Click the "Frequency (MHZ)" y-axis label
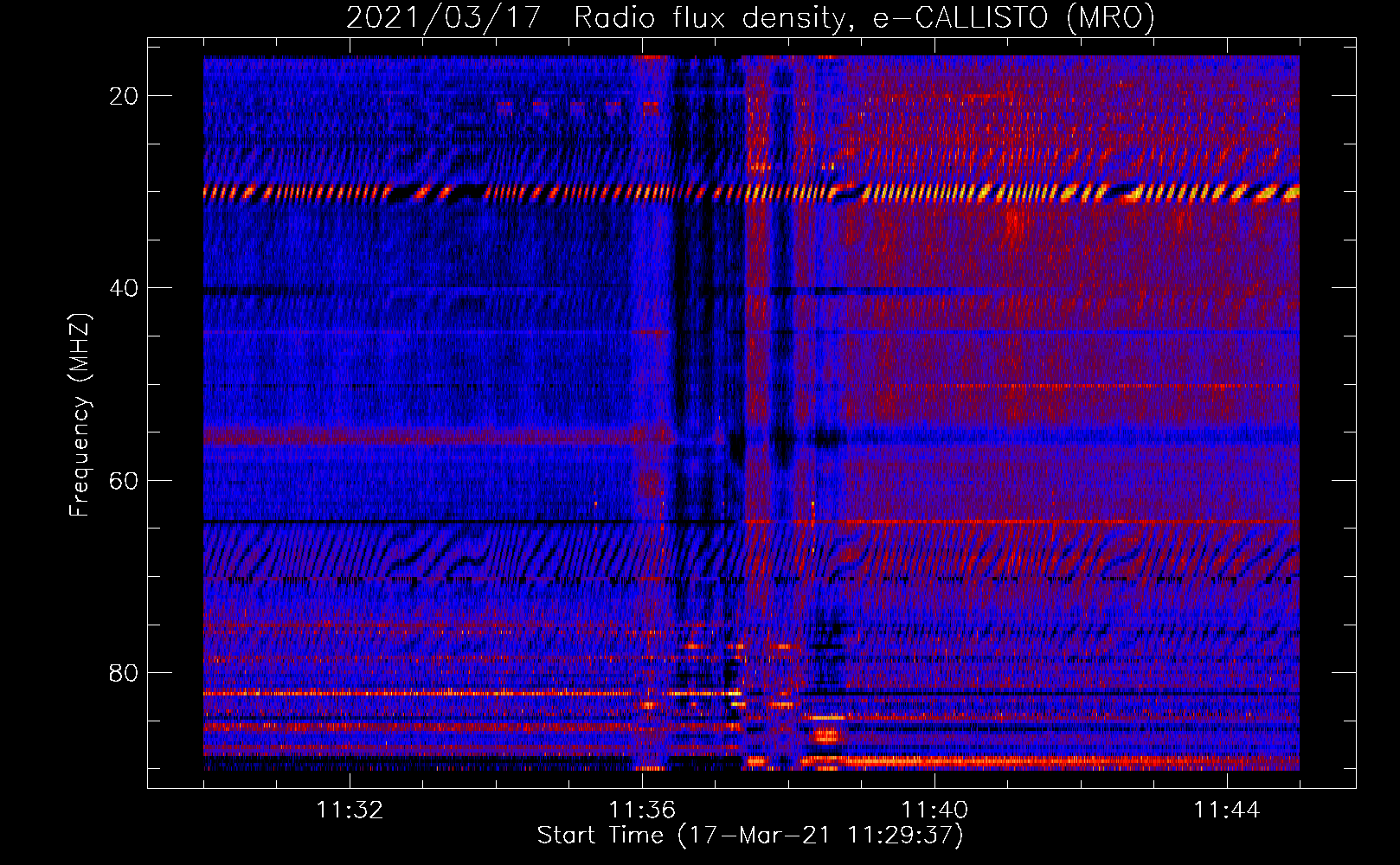Image resolution: width=1400 pixels, height=865 pixels. [x=80, y=416]
